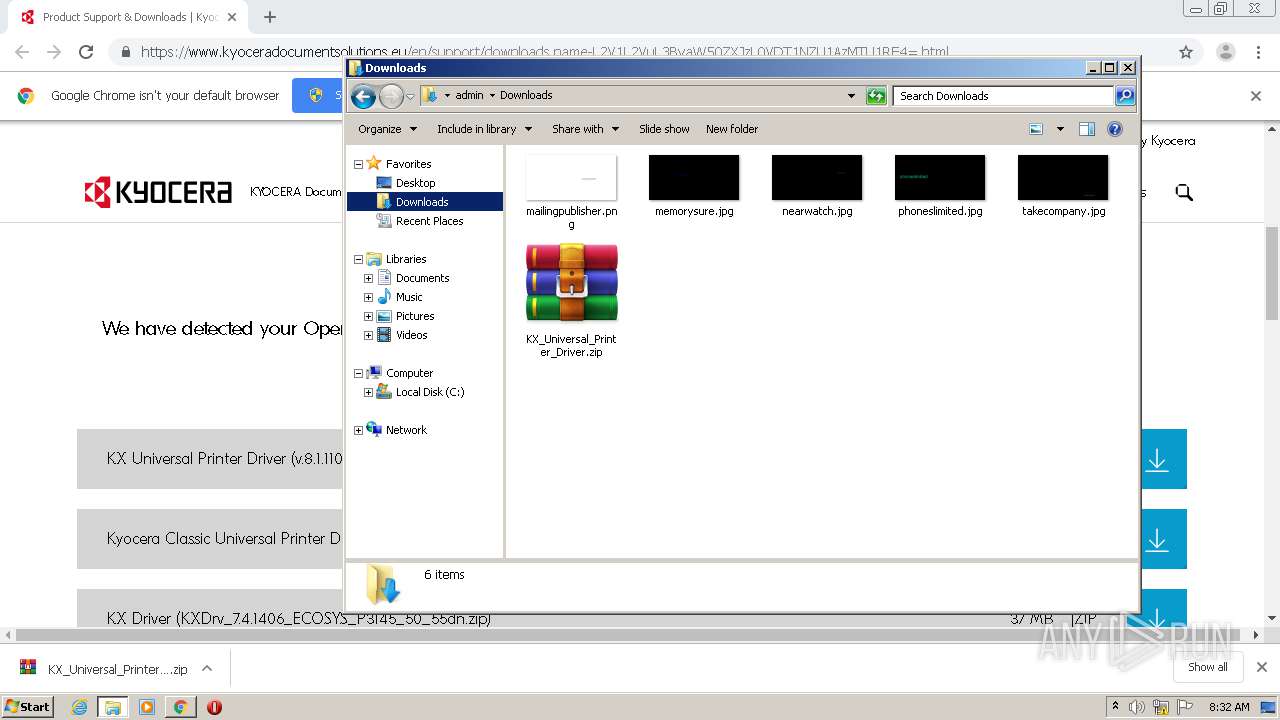The width and height of the screenshot is (1280, 720).
Task: Click the page vertical scrollbar in Chrome
Action: pyautogui.click(x=1271, y=273)
